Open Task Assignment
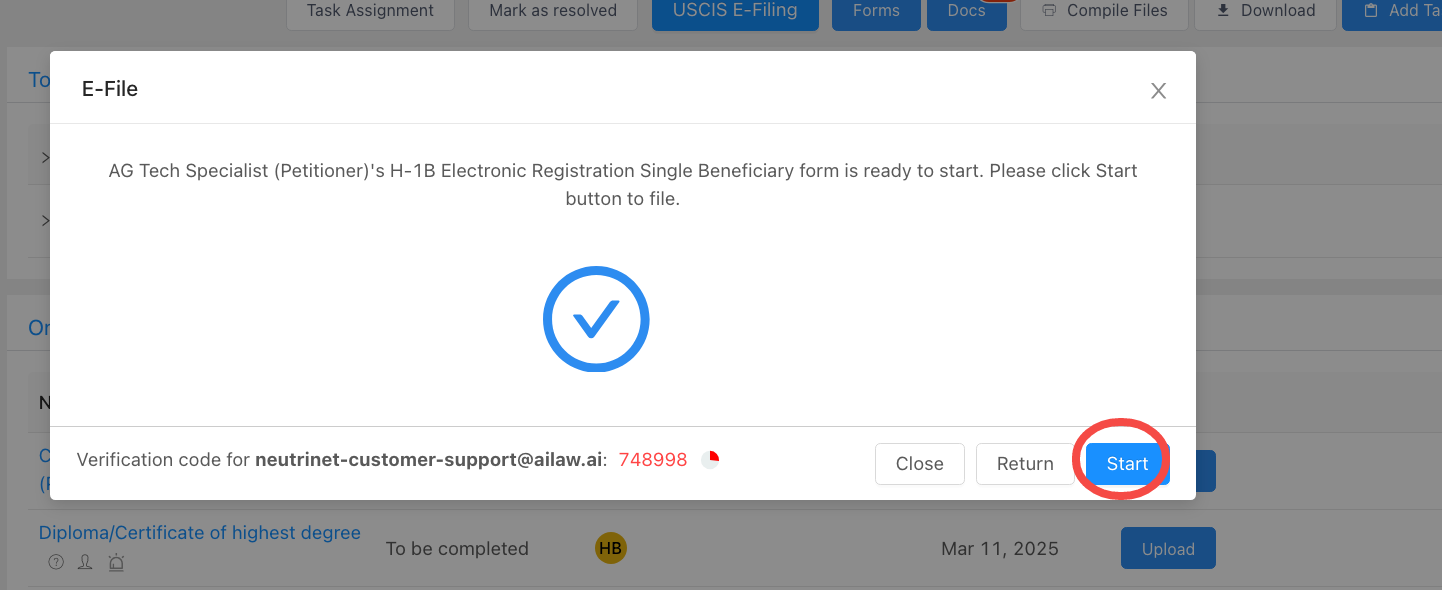Image resolution: width=1442 pixels, height=590 pixels. (370, 11)
